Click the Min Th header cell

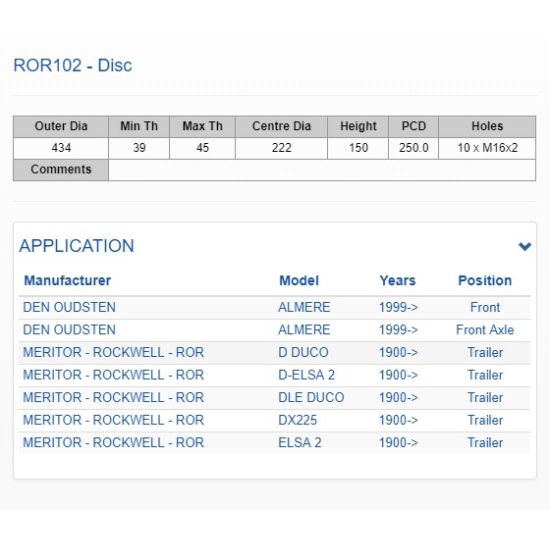coord(139,127)
